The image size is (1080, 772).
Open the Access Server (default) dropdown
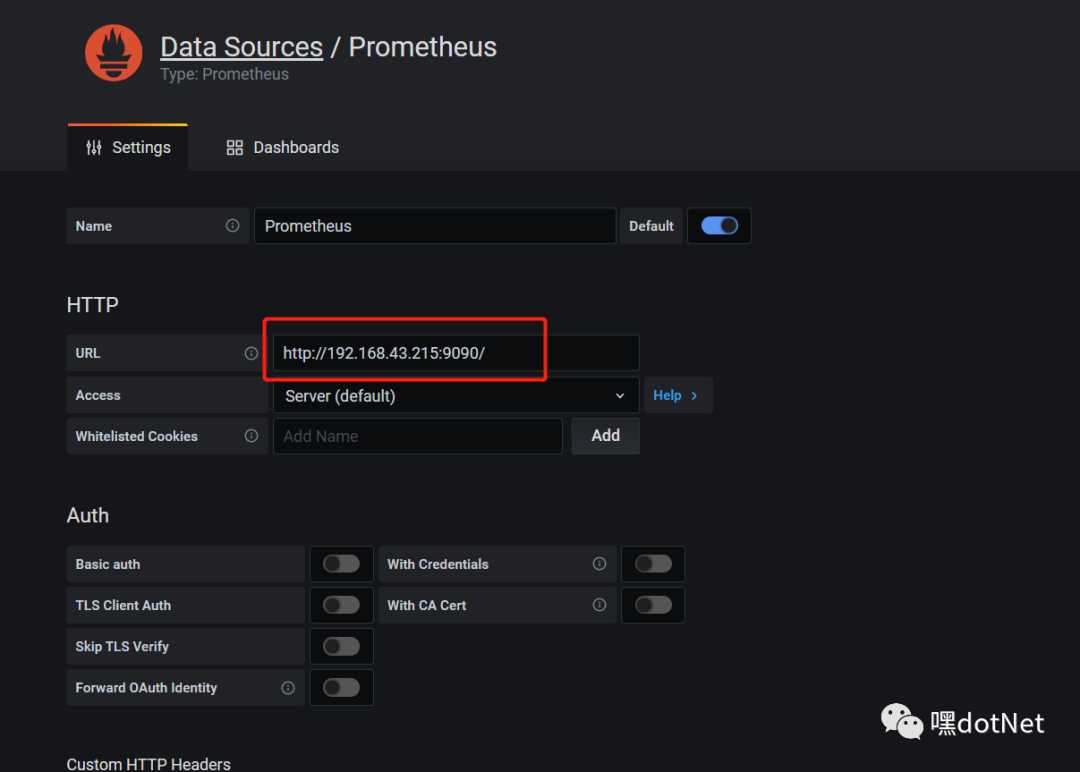click(455, 396)
